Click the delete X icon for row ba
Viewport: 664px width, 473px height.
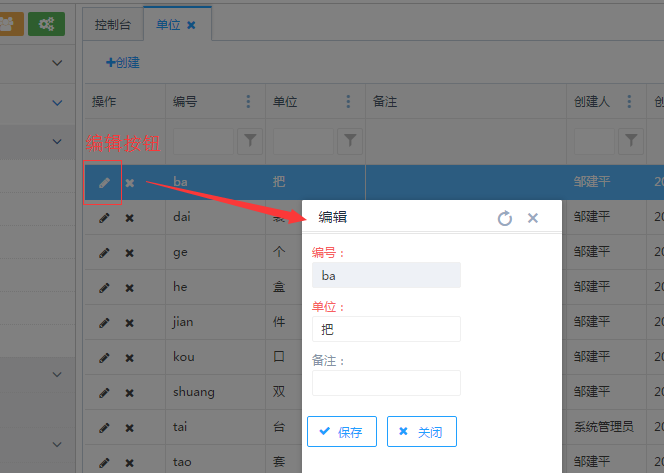click(x=129, y=182)
